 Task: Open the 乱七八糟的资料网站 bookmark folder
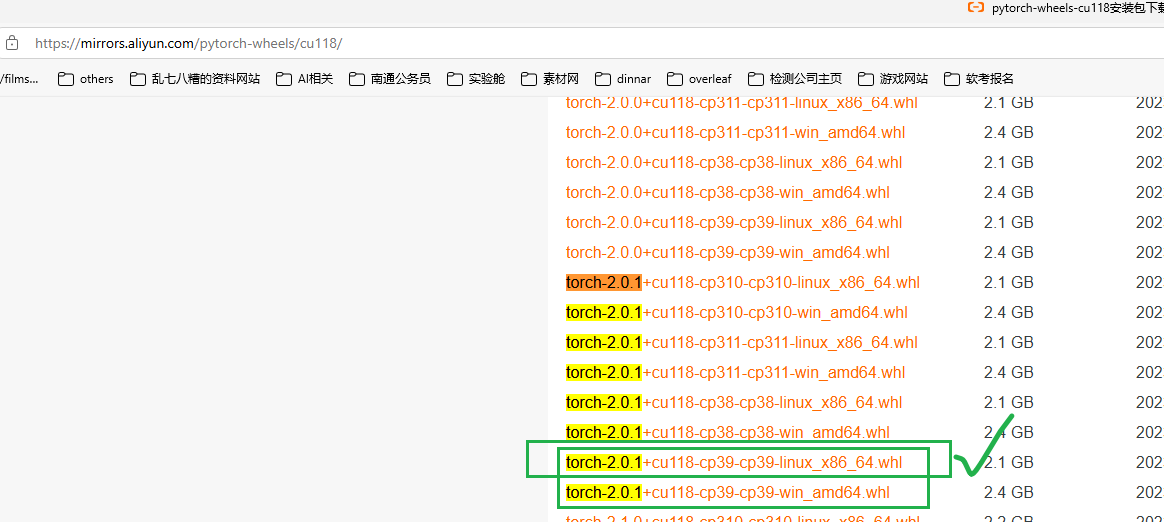tap(195, 79)
